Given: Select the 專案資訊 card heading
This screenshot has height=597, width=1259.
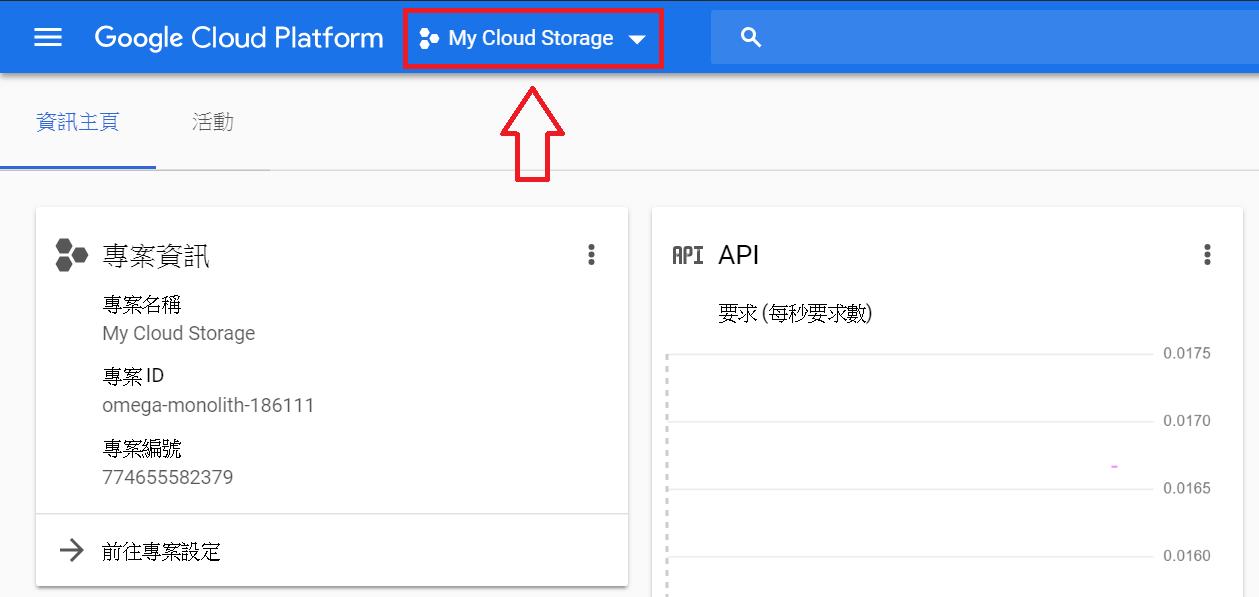Looking at the screenshot, I should [x=156, y=256].
